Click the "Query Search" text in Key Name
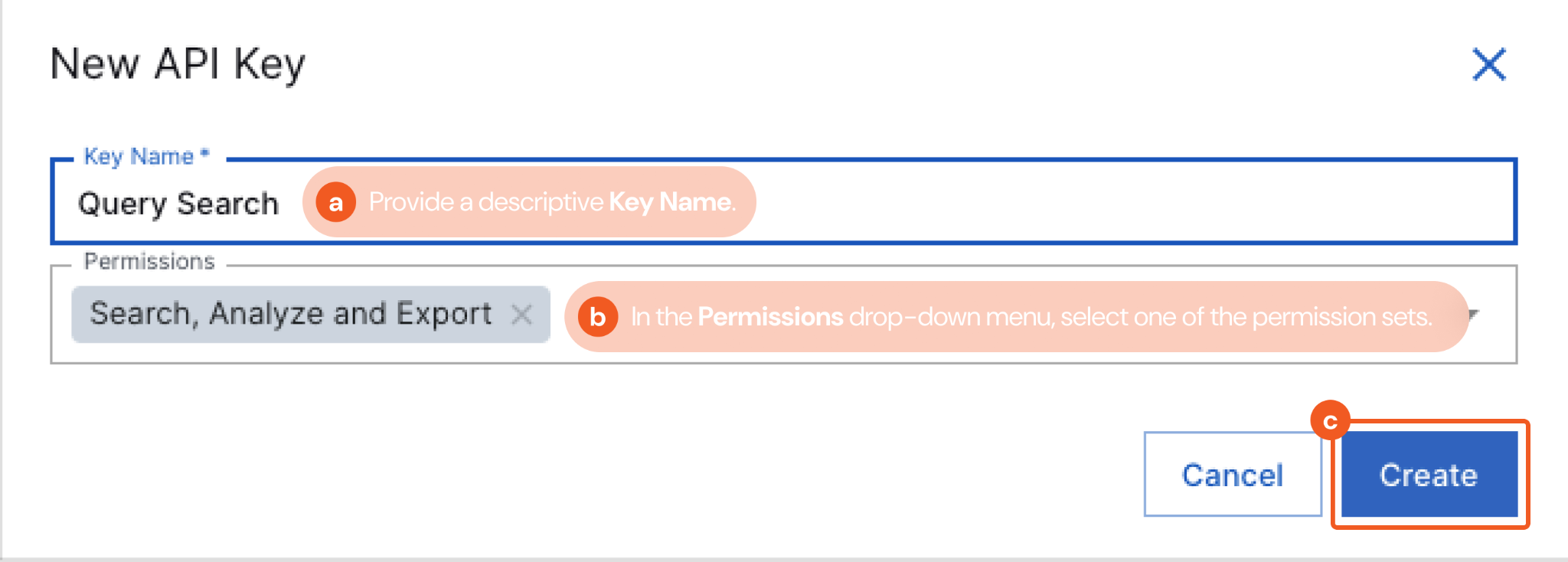The height and width of the screenshot is (562, 1568). [178, 204]
